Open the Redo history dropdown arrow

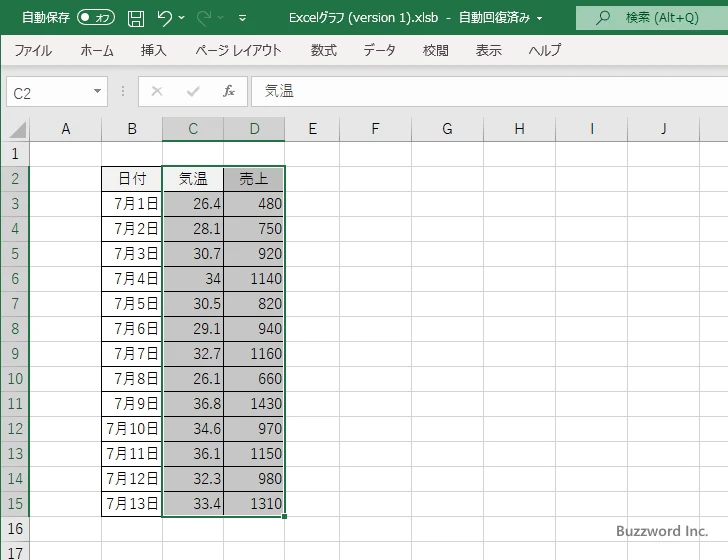(x=221, y=18)
